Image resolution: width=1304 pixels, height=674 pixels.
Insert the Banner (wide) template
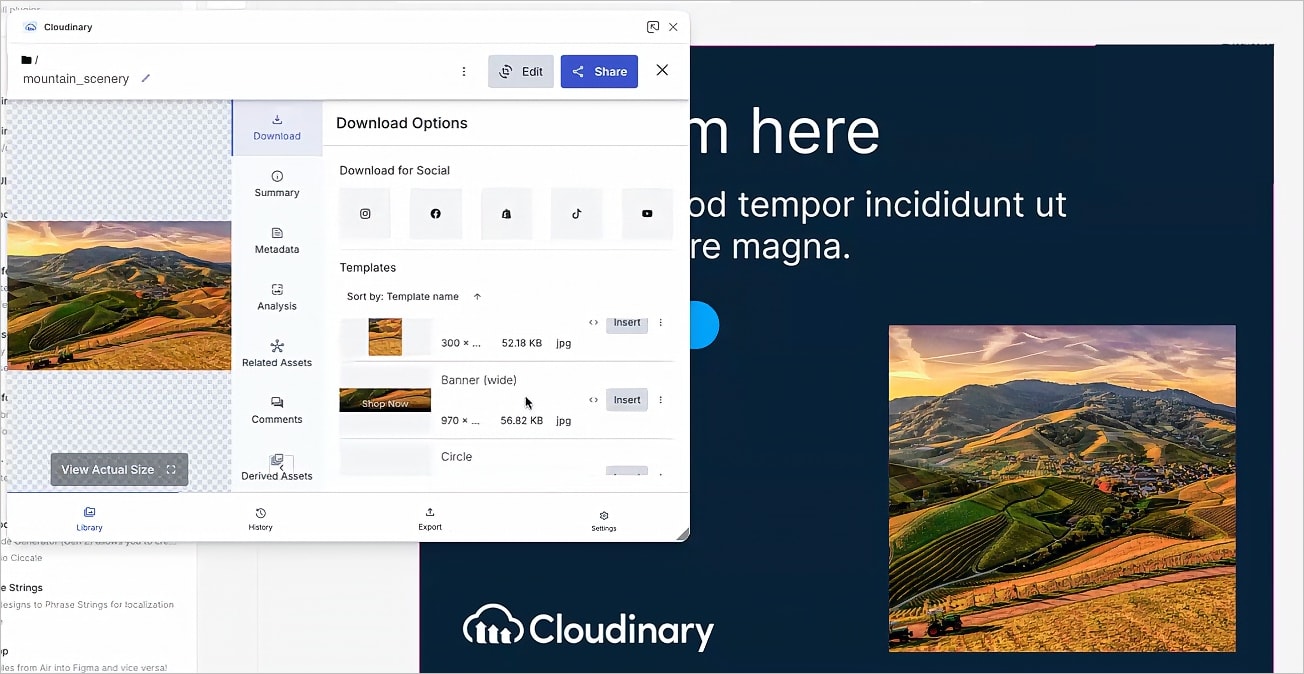(627, 400)
